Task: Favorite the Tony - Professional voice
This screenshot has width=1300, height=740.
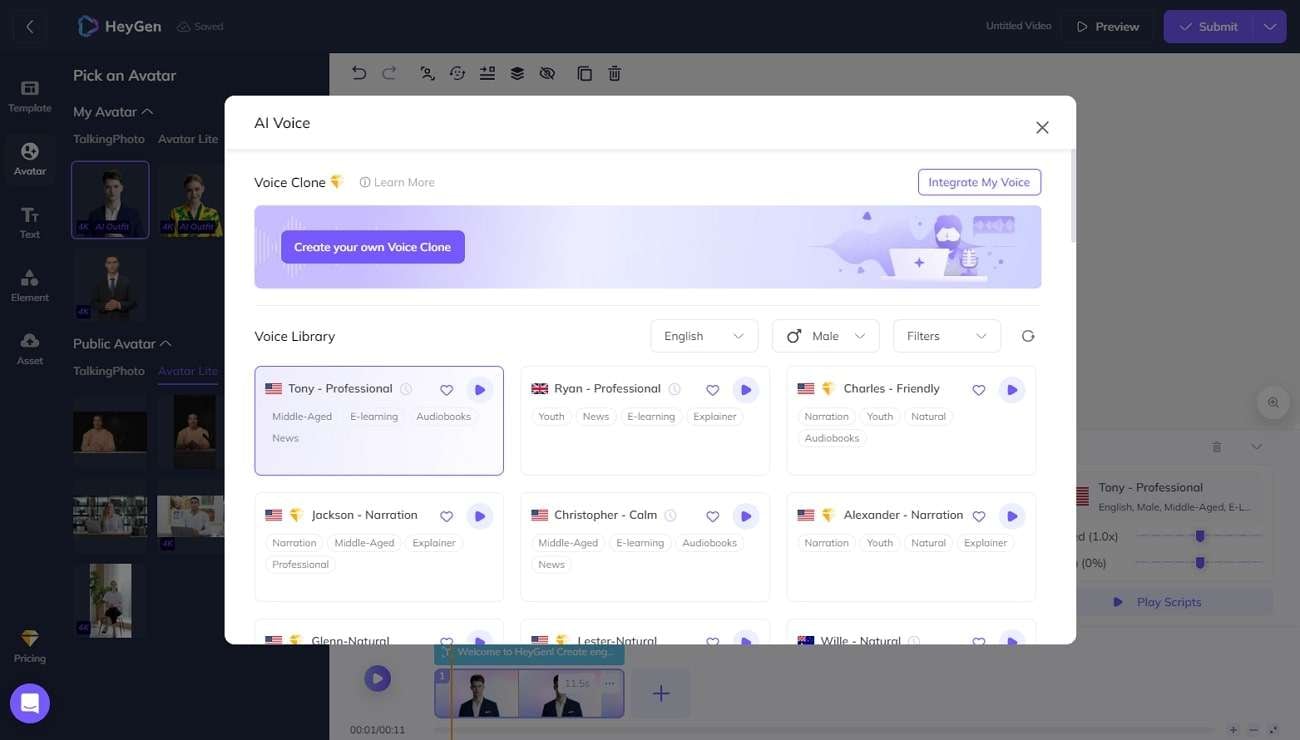Action: point(447,390)
